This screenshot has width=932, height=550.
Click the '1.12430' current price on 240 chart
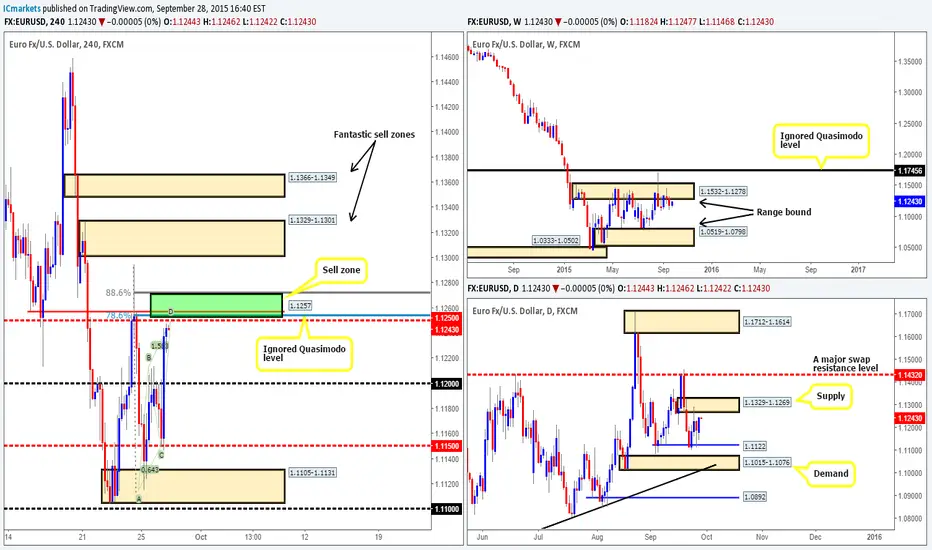coord(446,329)
